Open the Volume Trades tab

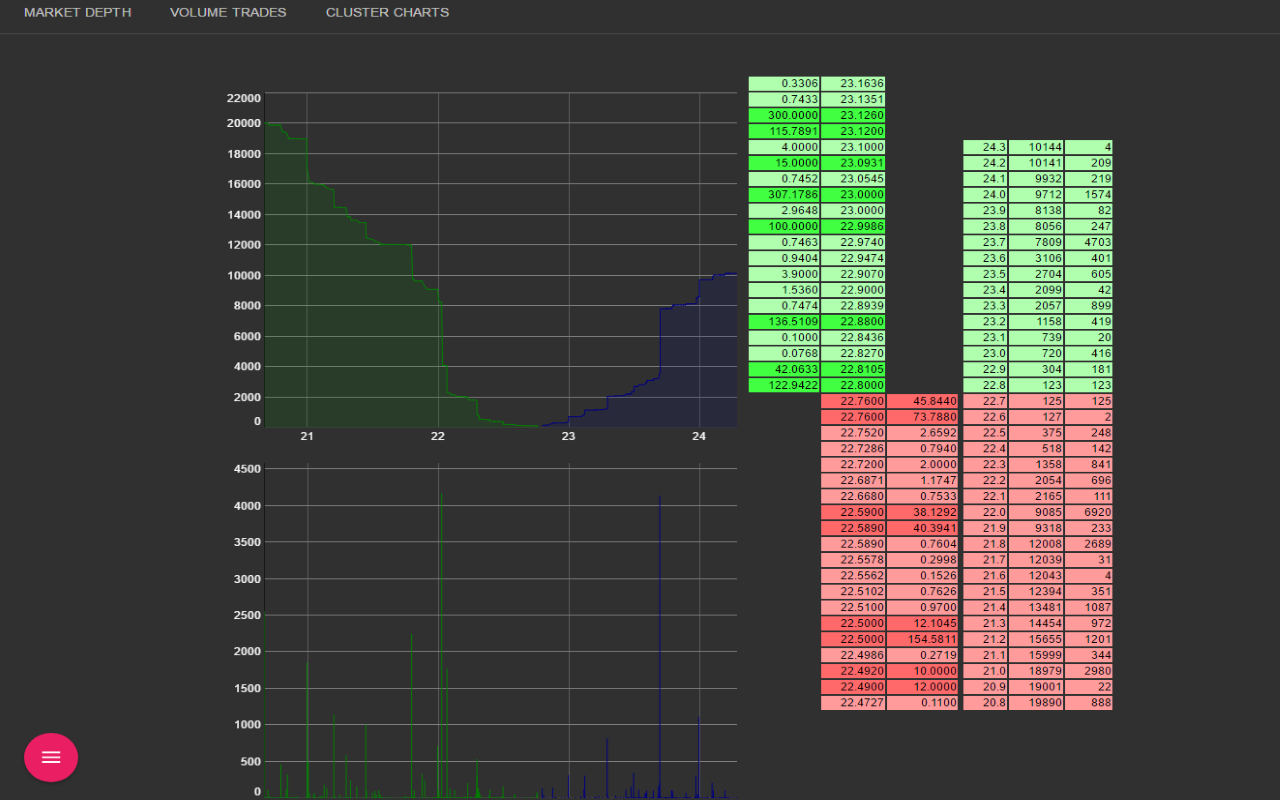[228, 13]
